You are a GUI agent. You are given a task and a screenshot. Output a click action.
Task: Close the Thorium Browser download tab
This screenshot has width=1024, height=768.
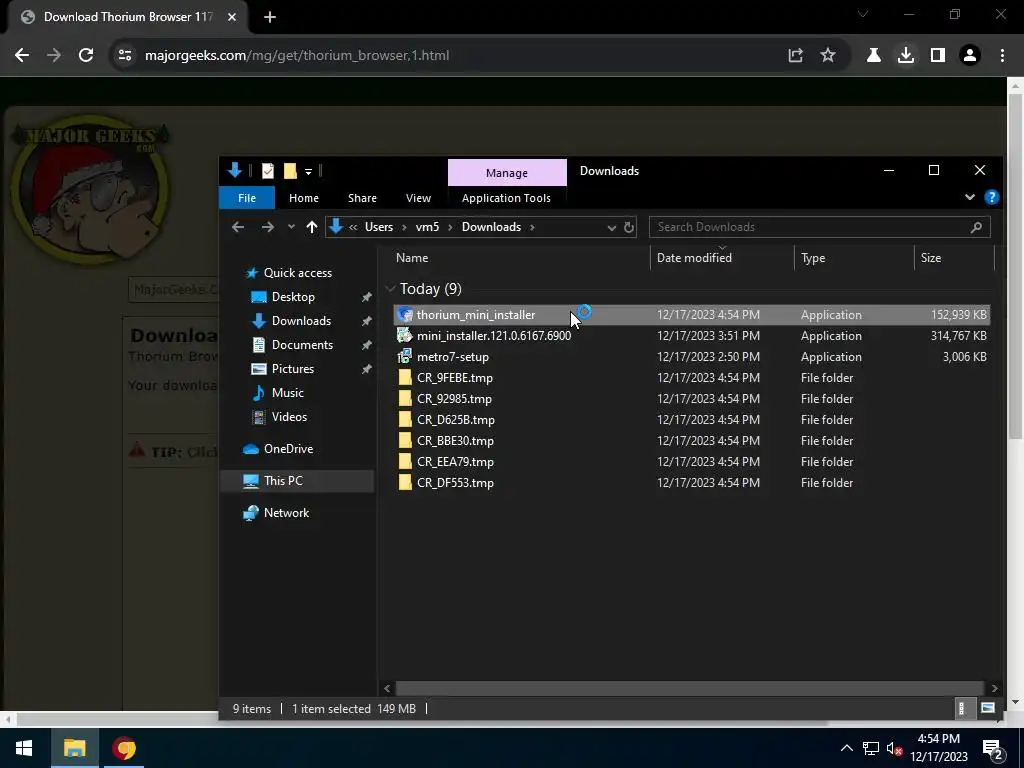pyautogui.click(x=232, y=17)
